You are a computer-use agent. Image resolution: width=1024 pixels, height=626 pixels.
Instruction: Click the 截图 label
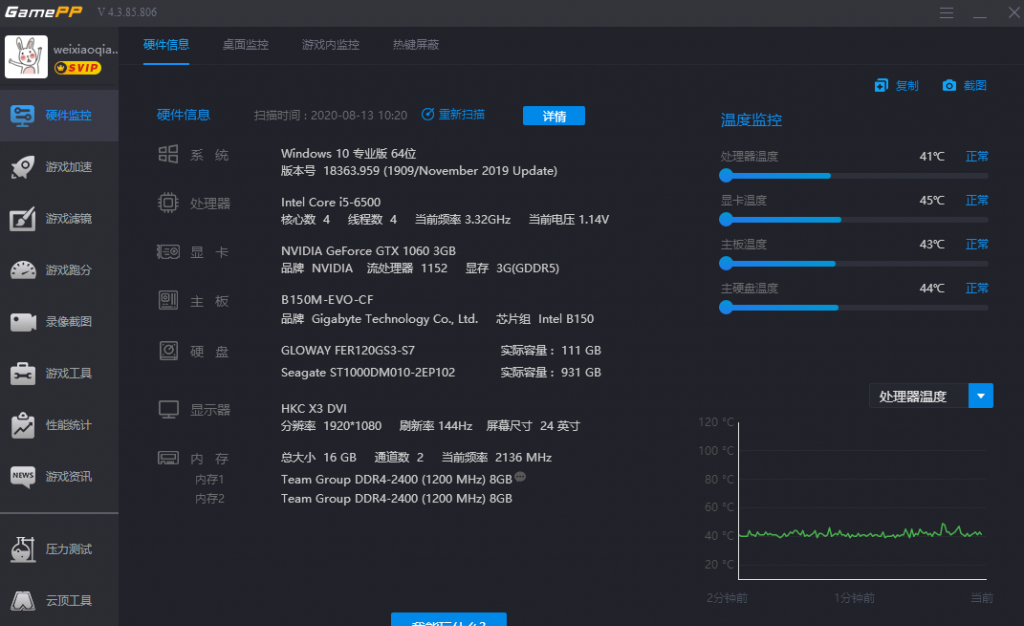click(975, 86)
